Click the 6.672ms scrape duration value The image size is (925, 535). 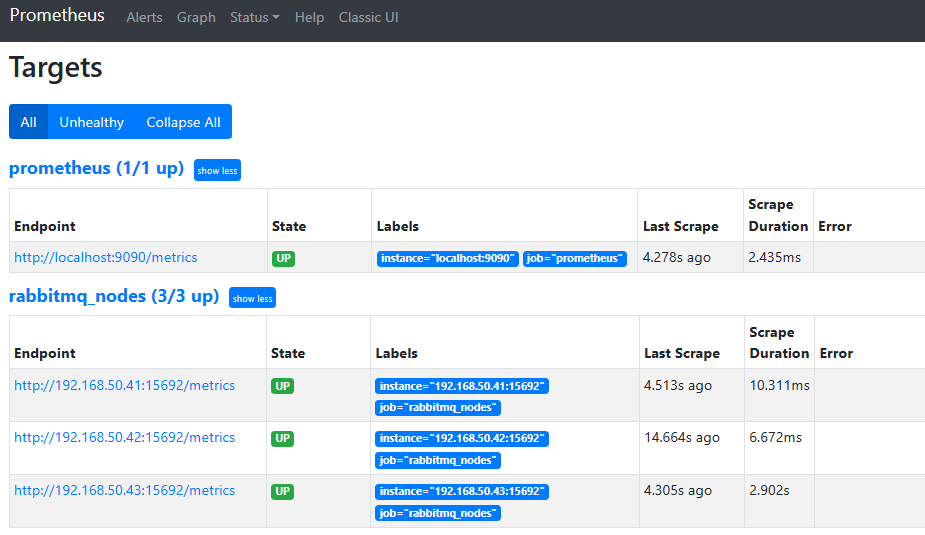(x=775, y=438)
